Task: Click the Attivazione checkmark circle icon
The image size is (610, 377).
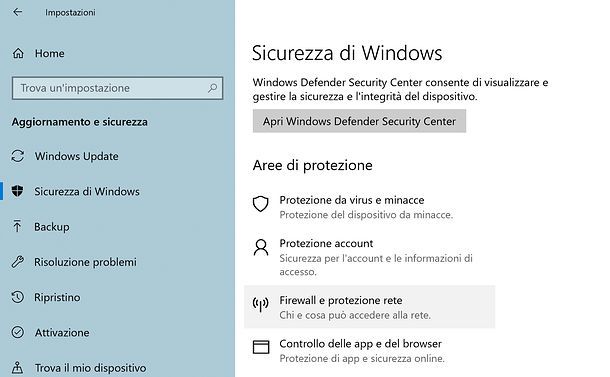Action: pos(18,332)
